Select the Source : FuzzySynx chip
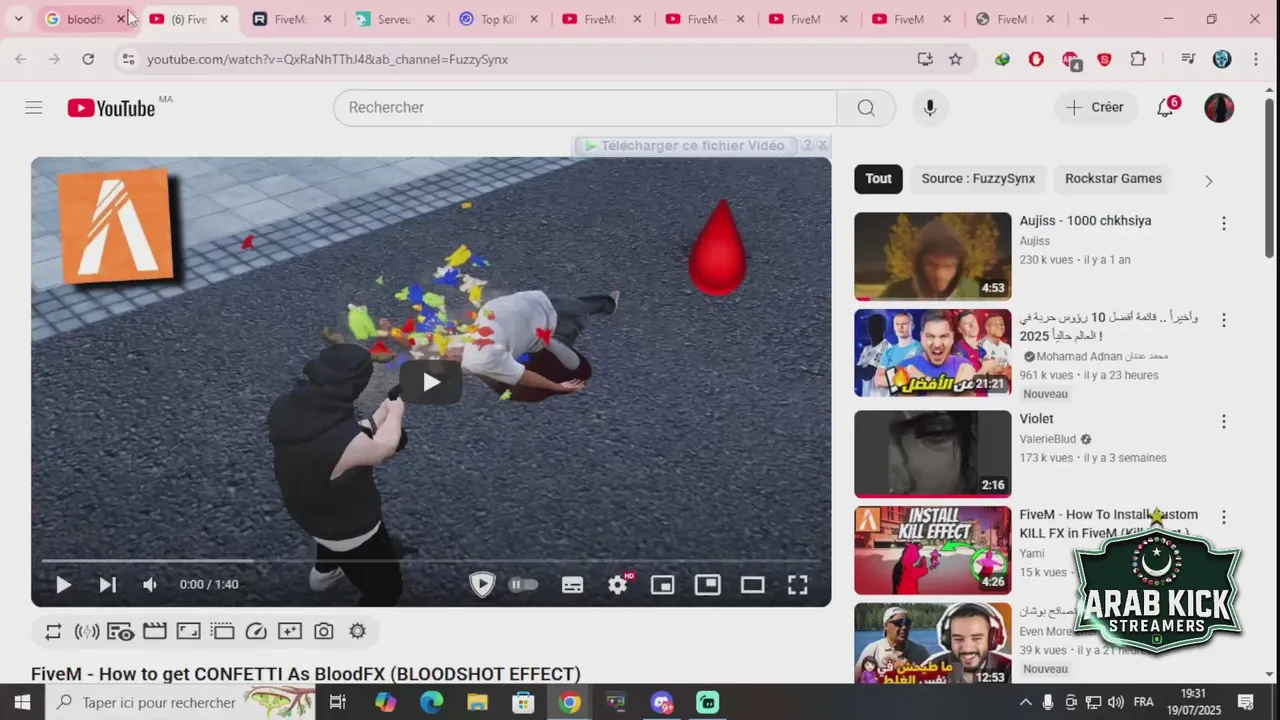This screenshot has height=720, width=1280. click(x=978, y=179)
